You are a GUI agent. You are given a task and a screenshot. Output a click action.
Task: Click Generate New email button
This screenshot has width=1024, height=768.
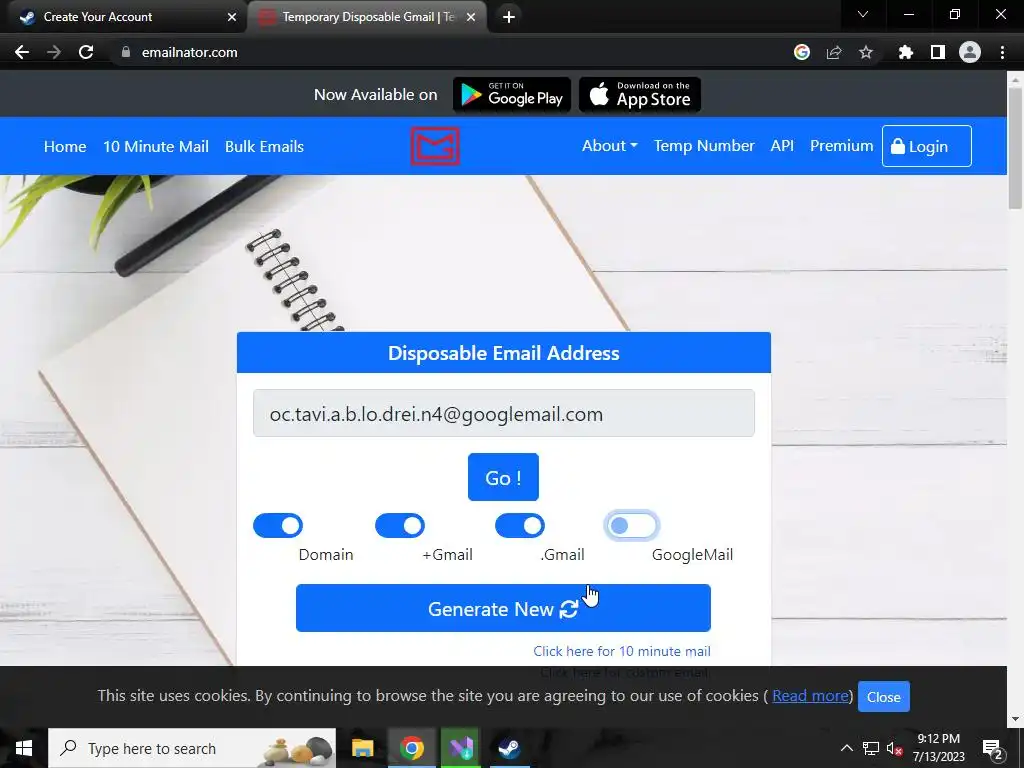point(504,608)
